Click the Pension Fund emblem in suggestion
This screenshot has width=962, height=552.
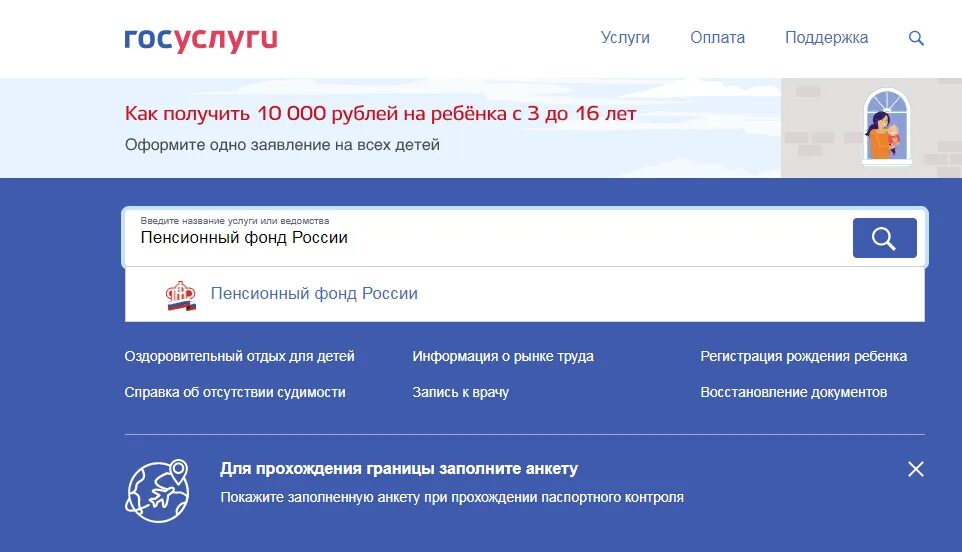[181, 296]
